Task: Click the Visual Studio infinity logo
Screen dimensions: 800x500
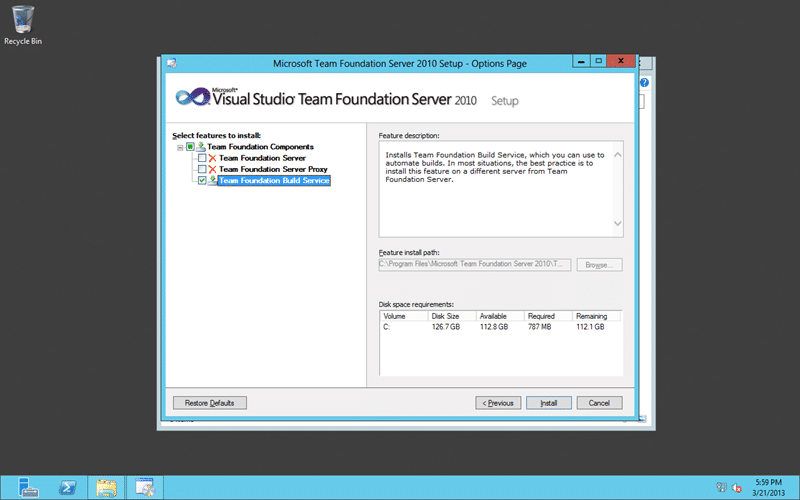Action: coord(192,96)
